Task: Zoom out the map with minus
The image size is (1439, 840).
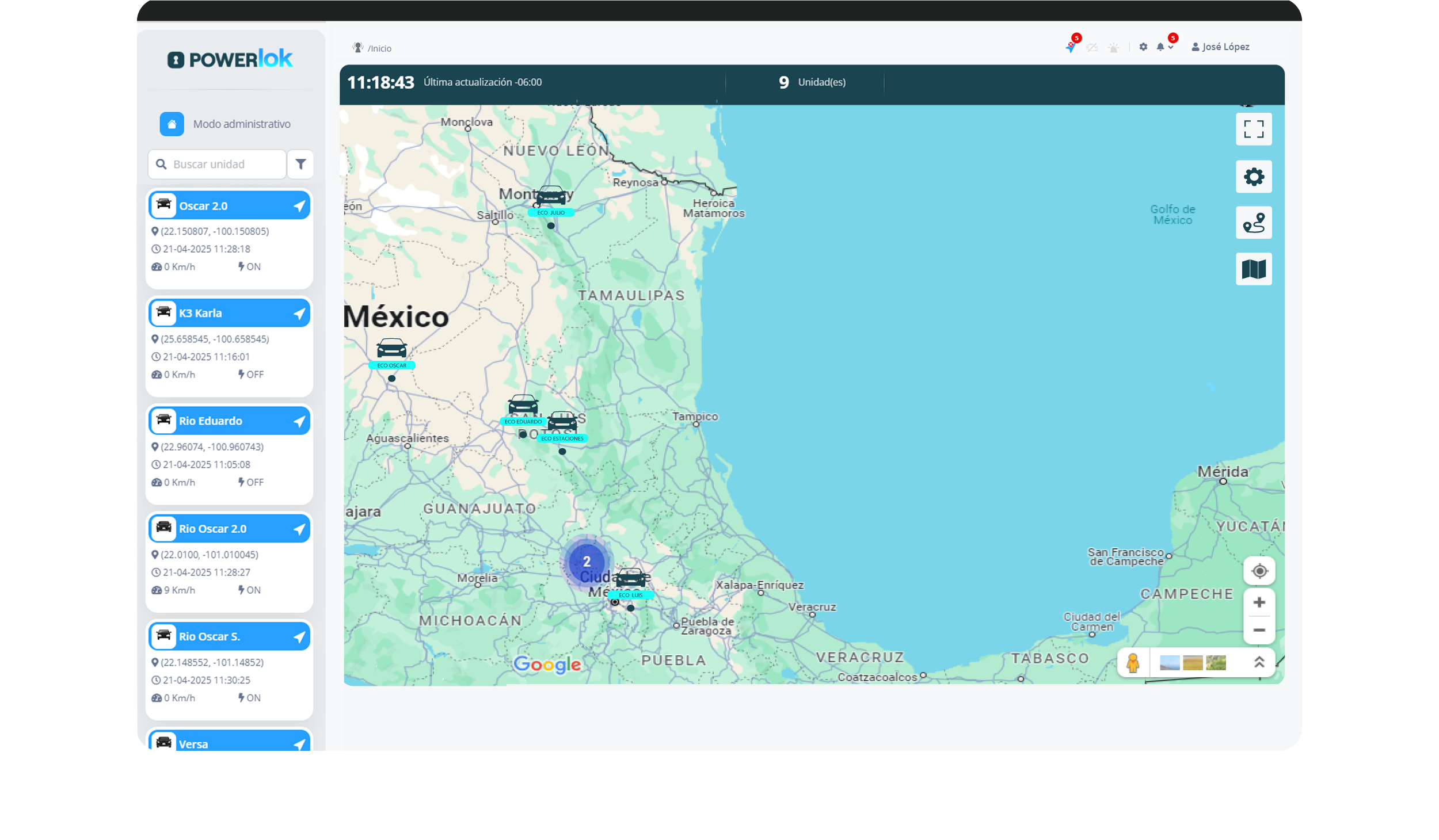Action: (1258, 630)
